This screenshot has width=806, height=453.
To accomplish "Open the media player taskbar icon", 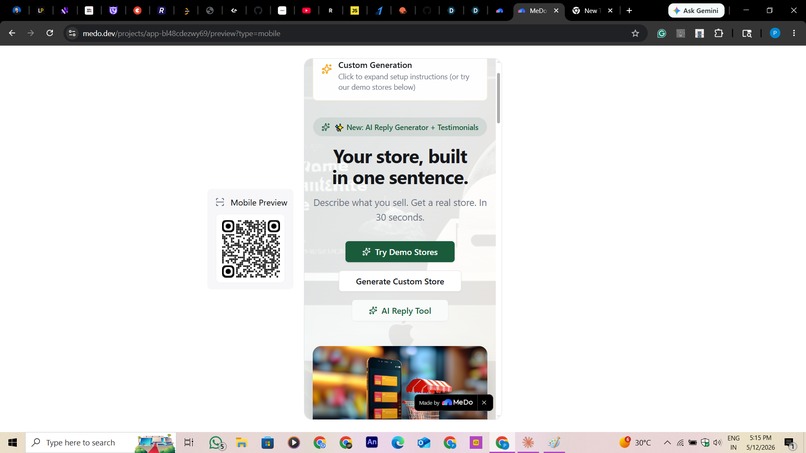I will pyautogui.click(x=294, y=442).
